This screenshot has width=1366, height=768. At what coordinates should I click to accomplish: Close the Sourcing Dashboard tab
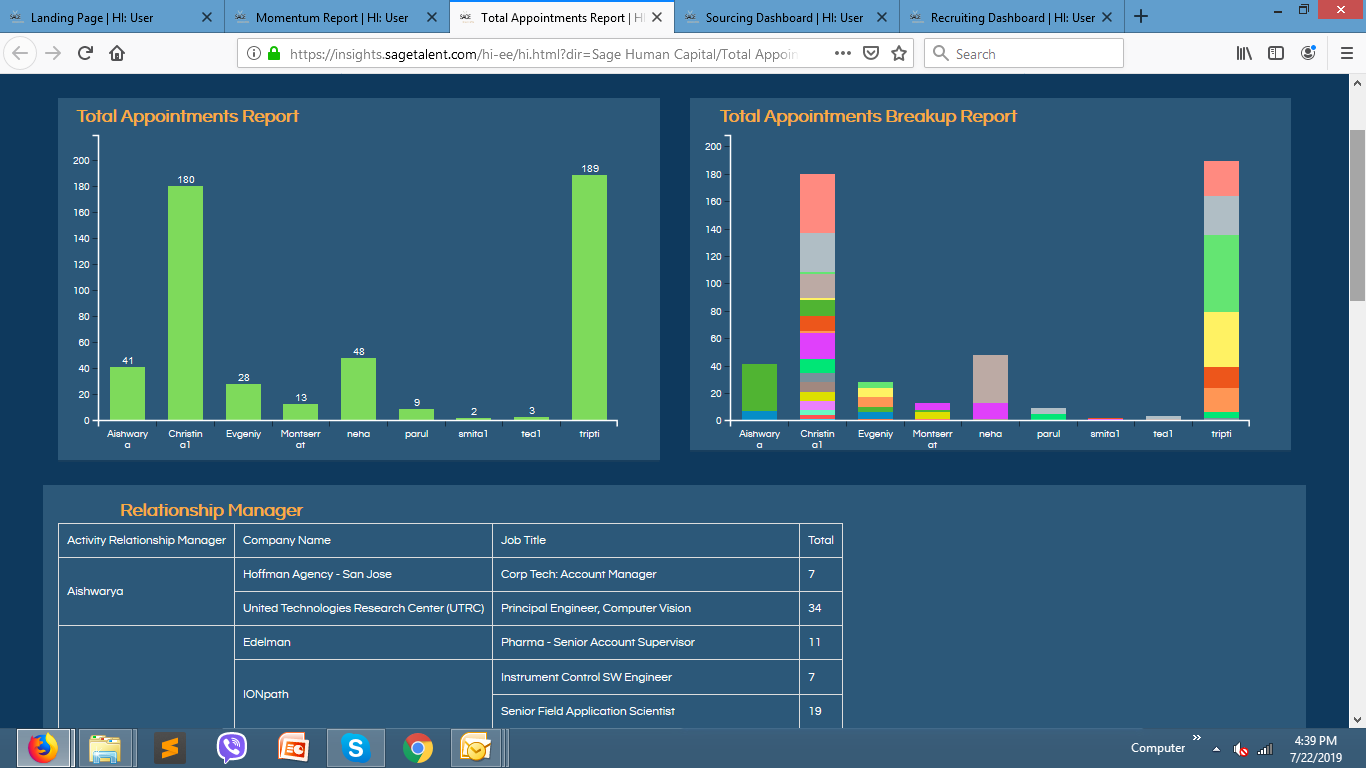tap(882, 17)
